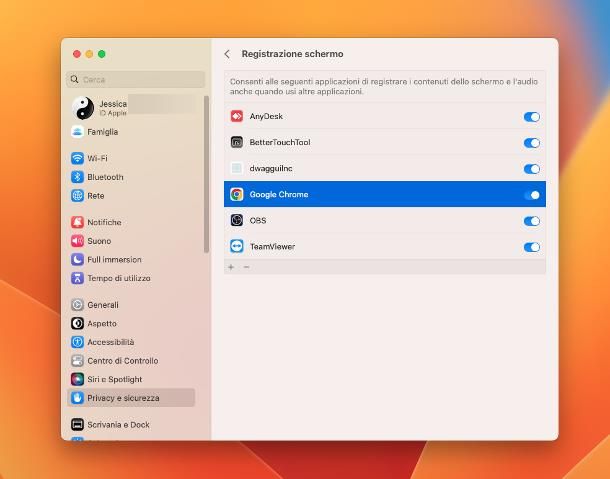Image resolution: width=610 pixels, height=479 pixels.
Task: Click the magnifying glass search icon
Action: [74, 79]
